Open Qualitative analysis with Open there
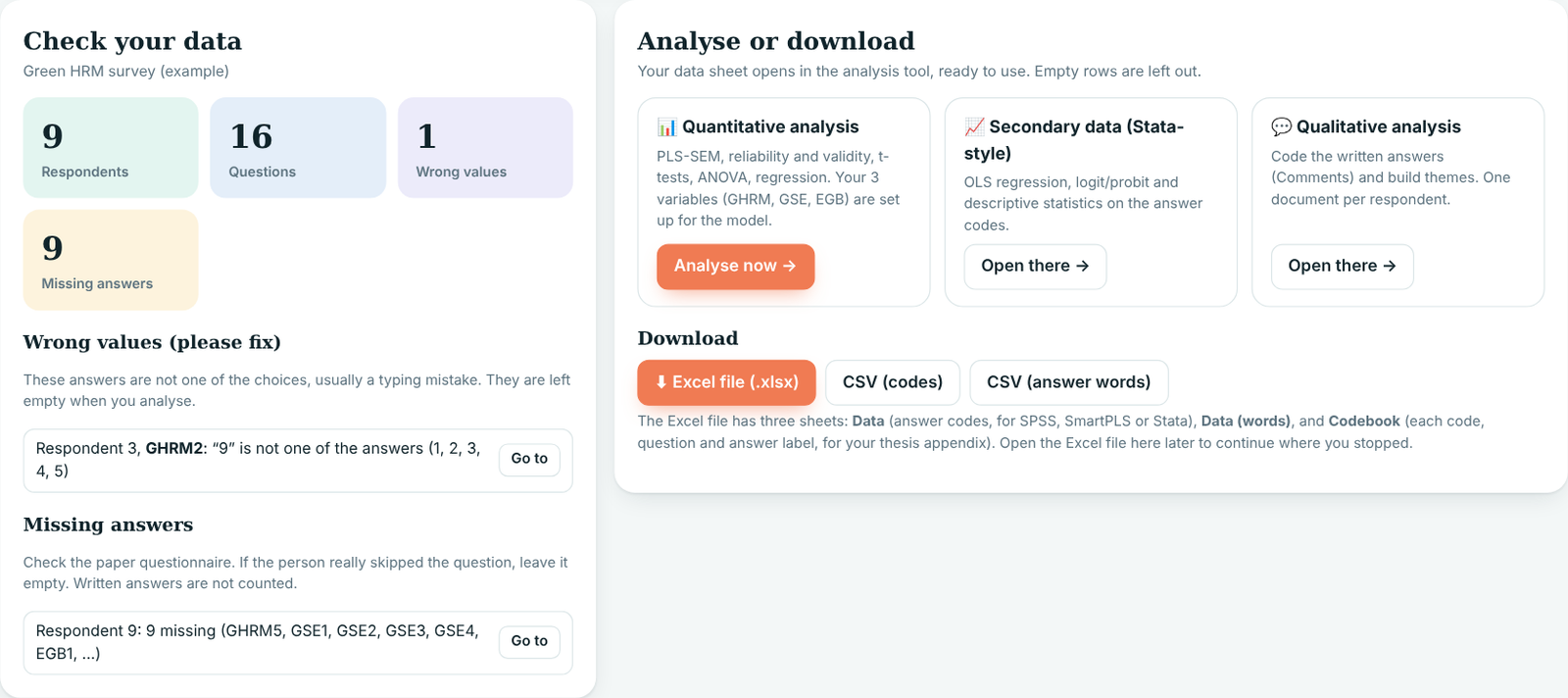This screenshot has height=698, width=1568. pos(1342,267)
